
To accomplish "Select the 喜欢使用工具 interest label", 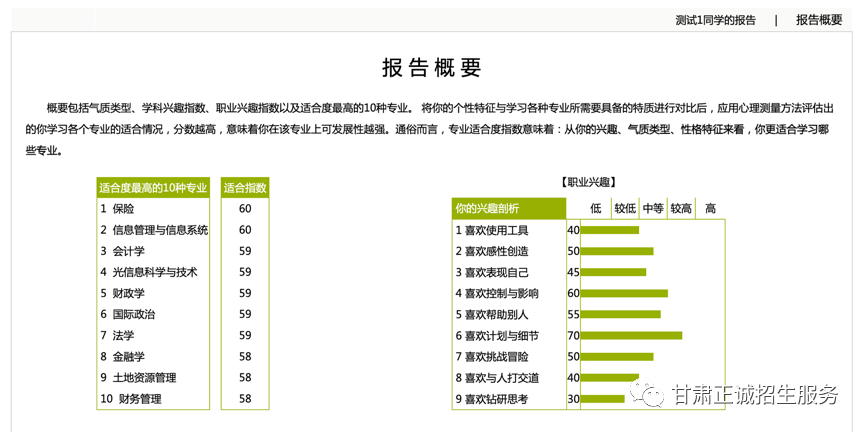I will pyautogui.click(x=496, y=230).
